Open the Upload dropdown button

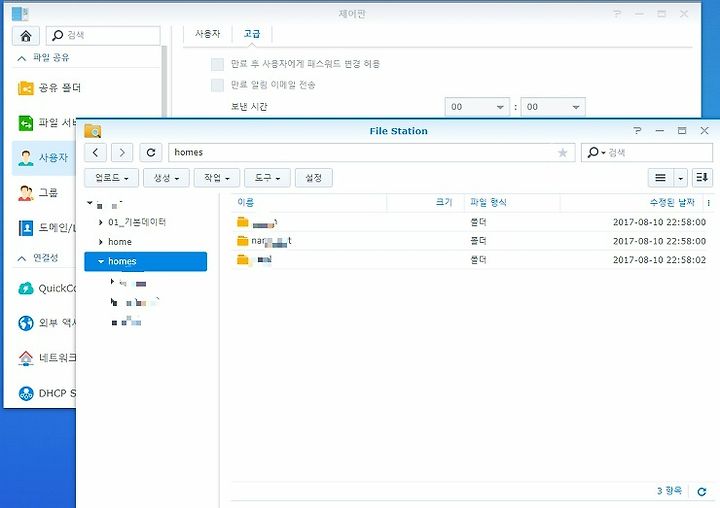tap(112, 178)
